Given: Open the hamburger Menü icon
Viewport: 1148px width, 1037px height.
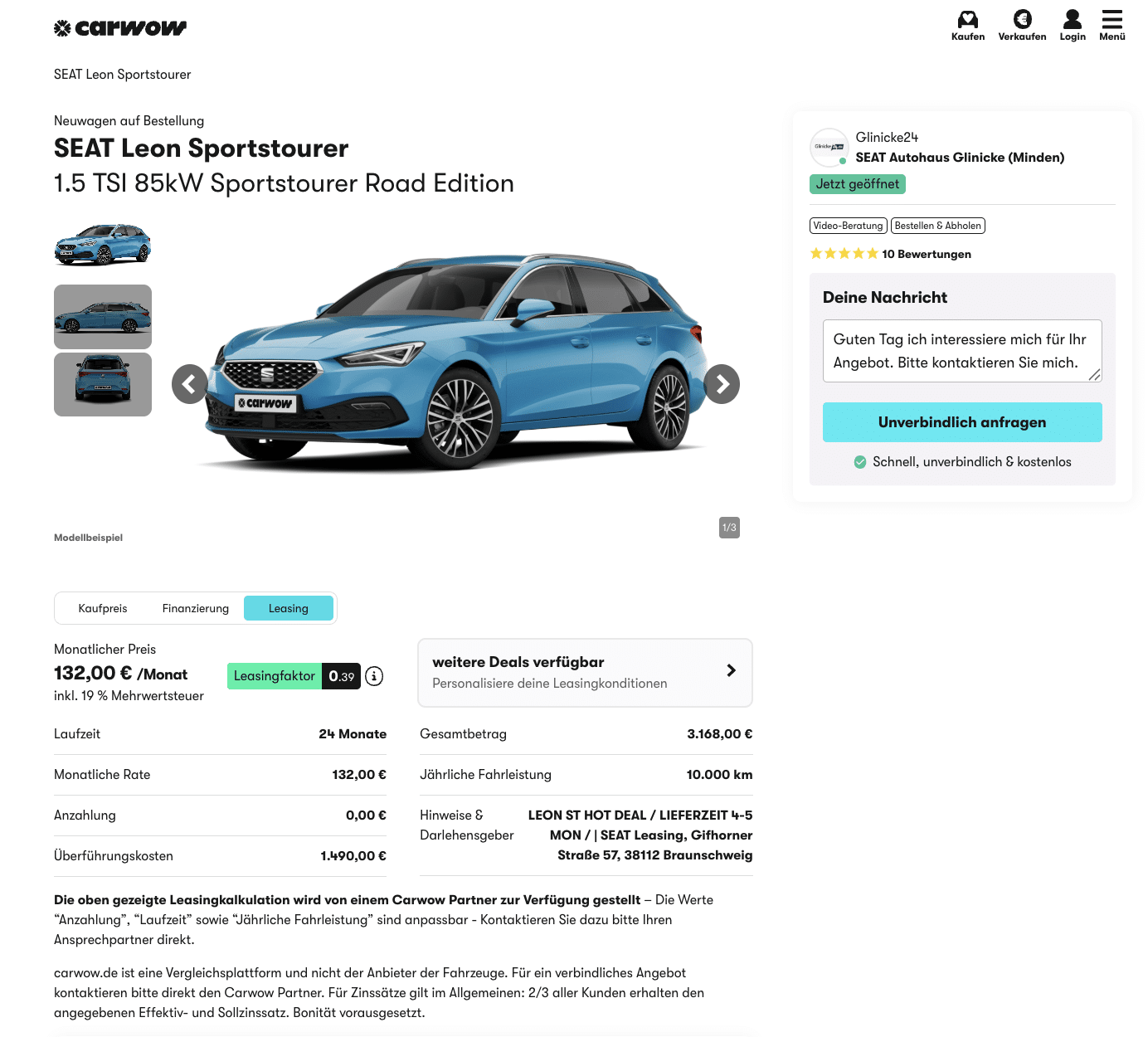Looking at the screenshot, I should 1112,19.
